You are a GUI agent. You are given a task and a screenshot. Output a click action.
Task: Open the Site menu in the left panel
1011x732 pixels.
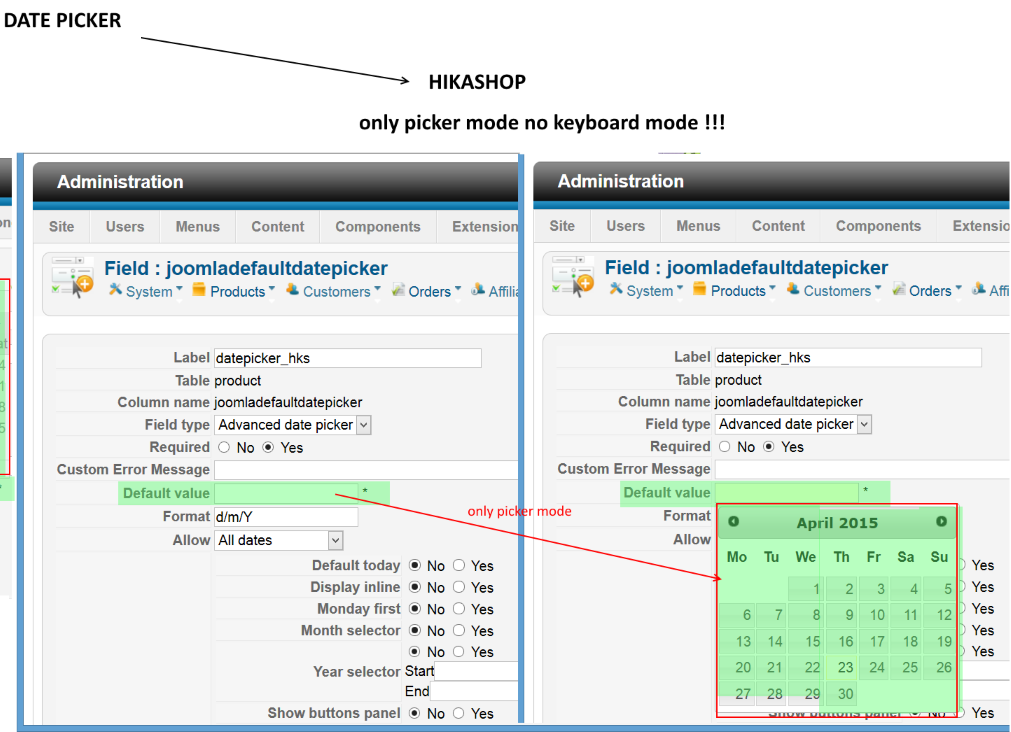point(61,226)
